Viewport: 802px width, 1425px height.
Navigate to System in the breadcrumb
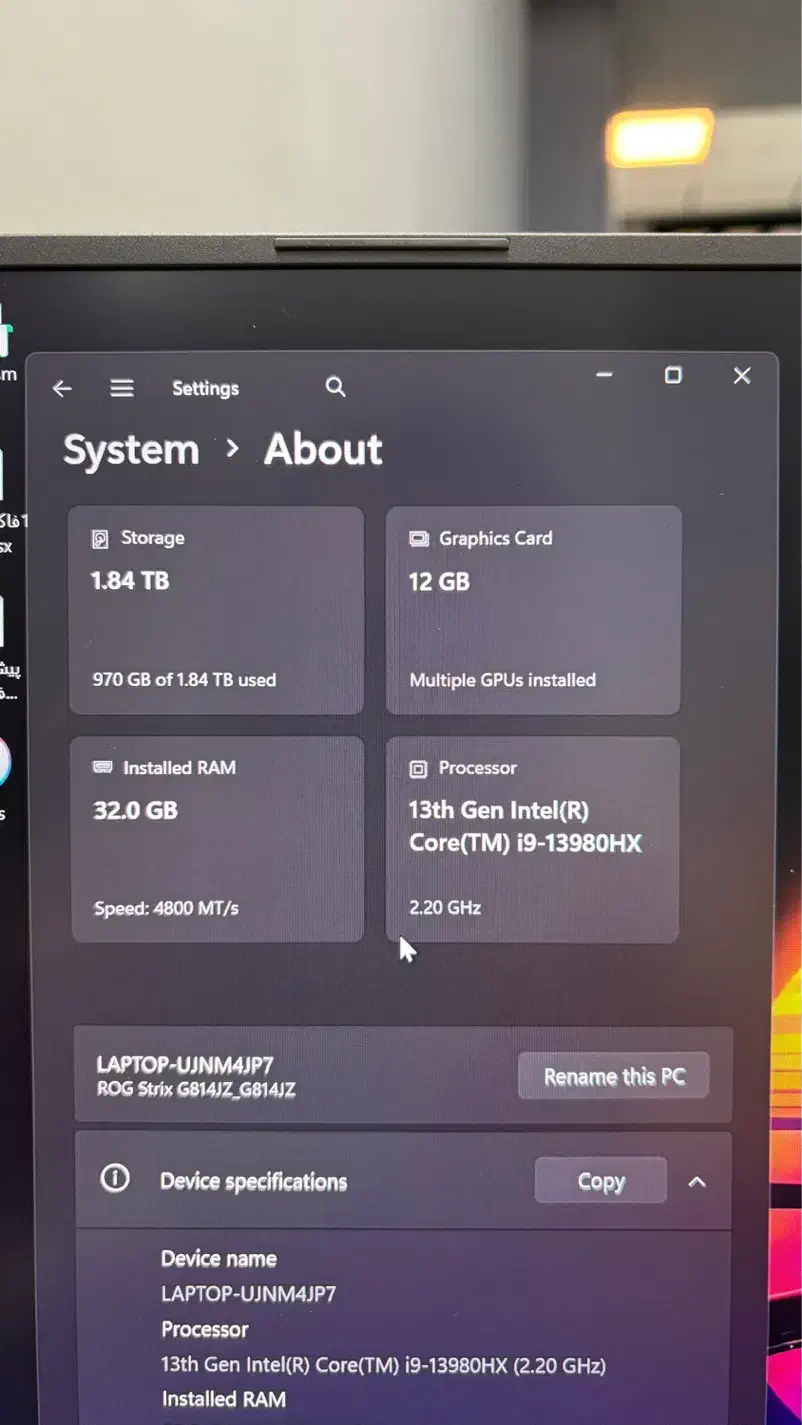click(131, 450)
